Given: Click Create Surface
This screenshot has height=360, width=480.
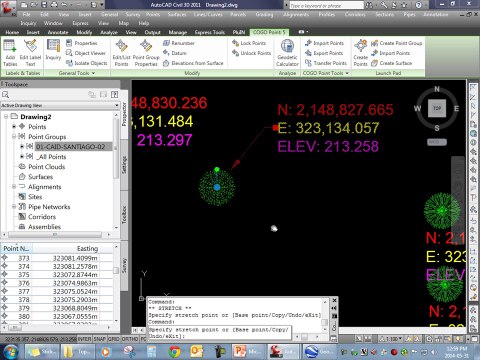Looking at the screenshot, I should click(x=392, y=63).
